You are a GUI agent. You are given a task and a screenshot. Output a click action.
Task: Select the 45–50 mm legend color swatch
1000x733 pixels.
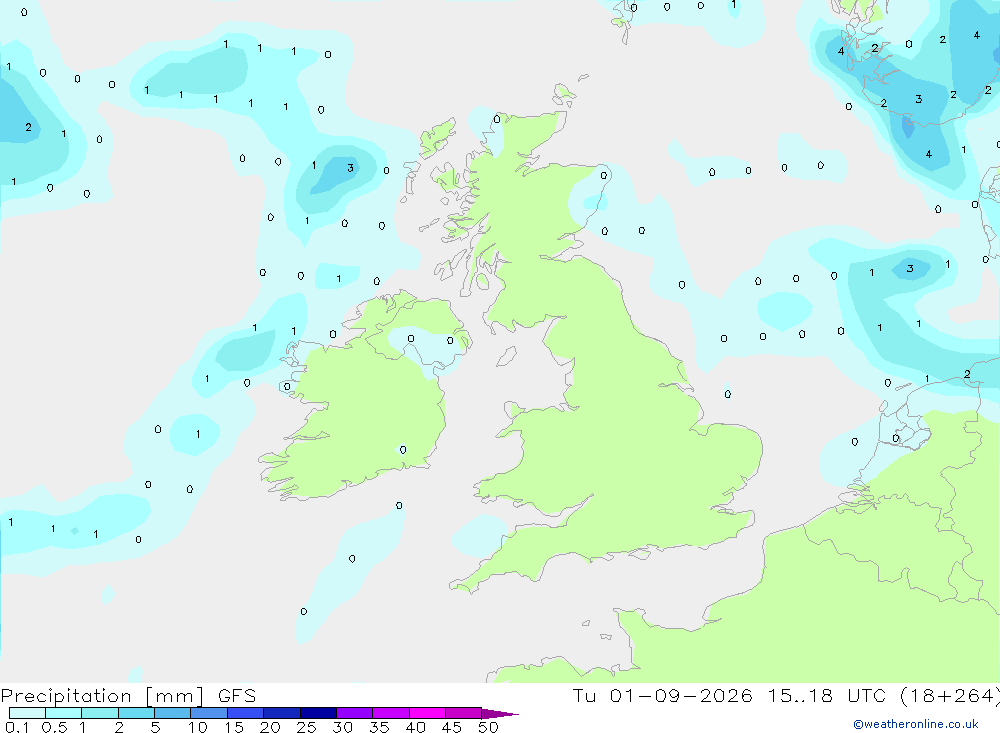click(464, 713)
